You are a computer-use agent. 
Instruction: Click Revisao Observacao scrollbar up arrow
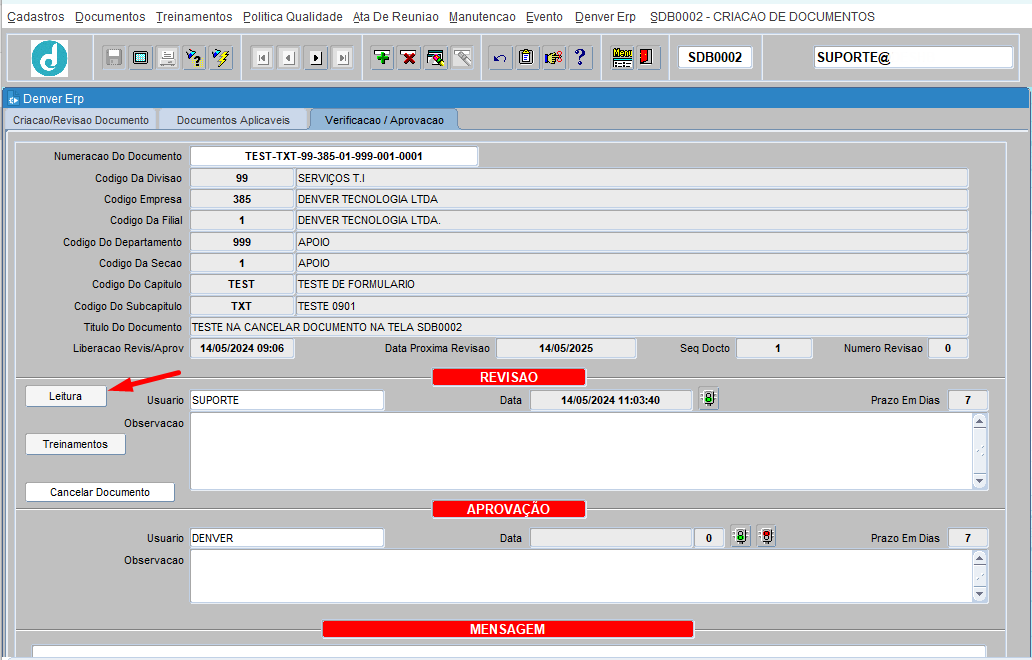point(980,421)
